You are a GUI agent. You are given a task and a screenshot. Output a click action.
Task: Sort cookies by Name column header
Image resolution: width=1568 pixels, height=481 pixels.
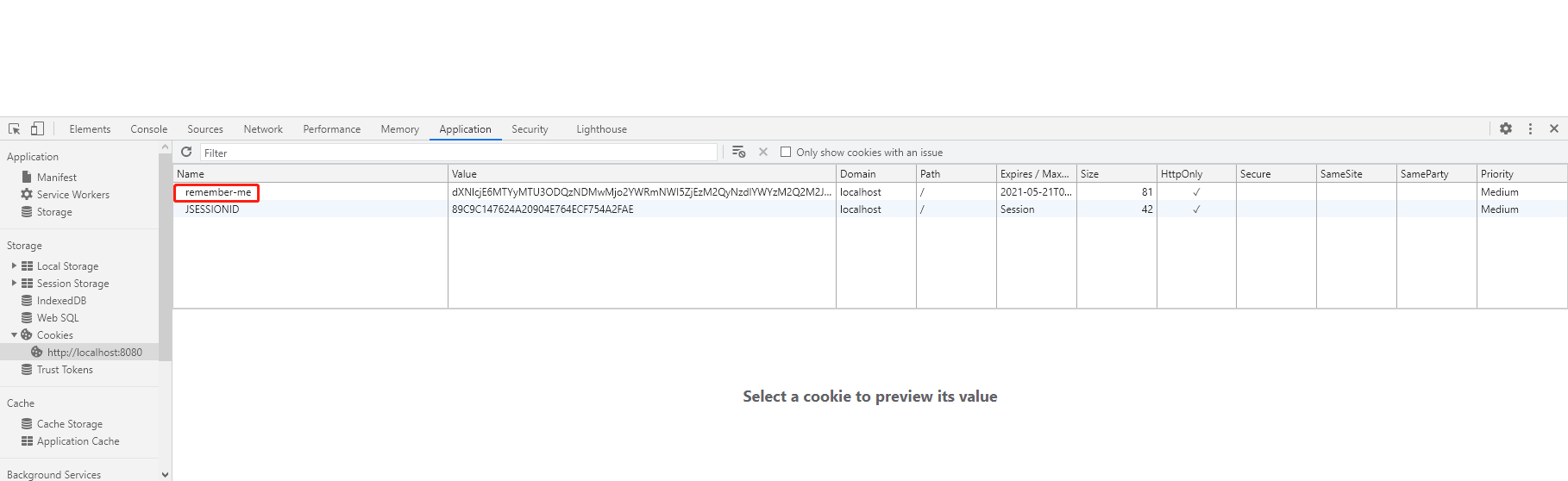click(310, 173)
